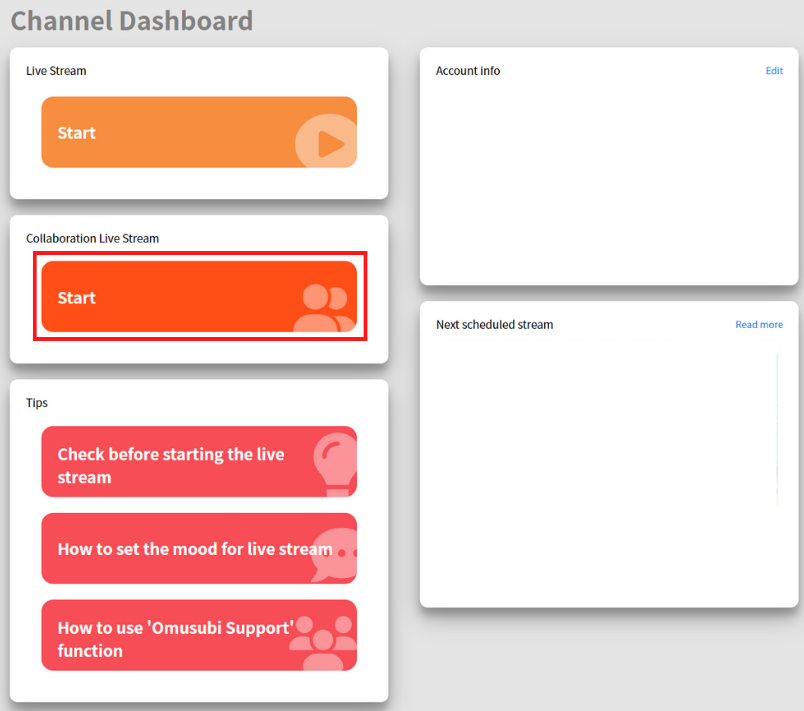Start the Collaboration Live Stream

(x=199, y=297)
